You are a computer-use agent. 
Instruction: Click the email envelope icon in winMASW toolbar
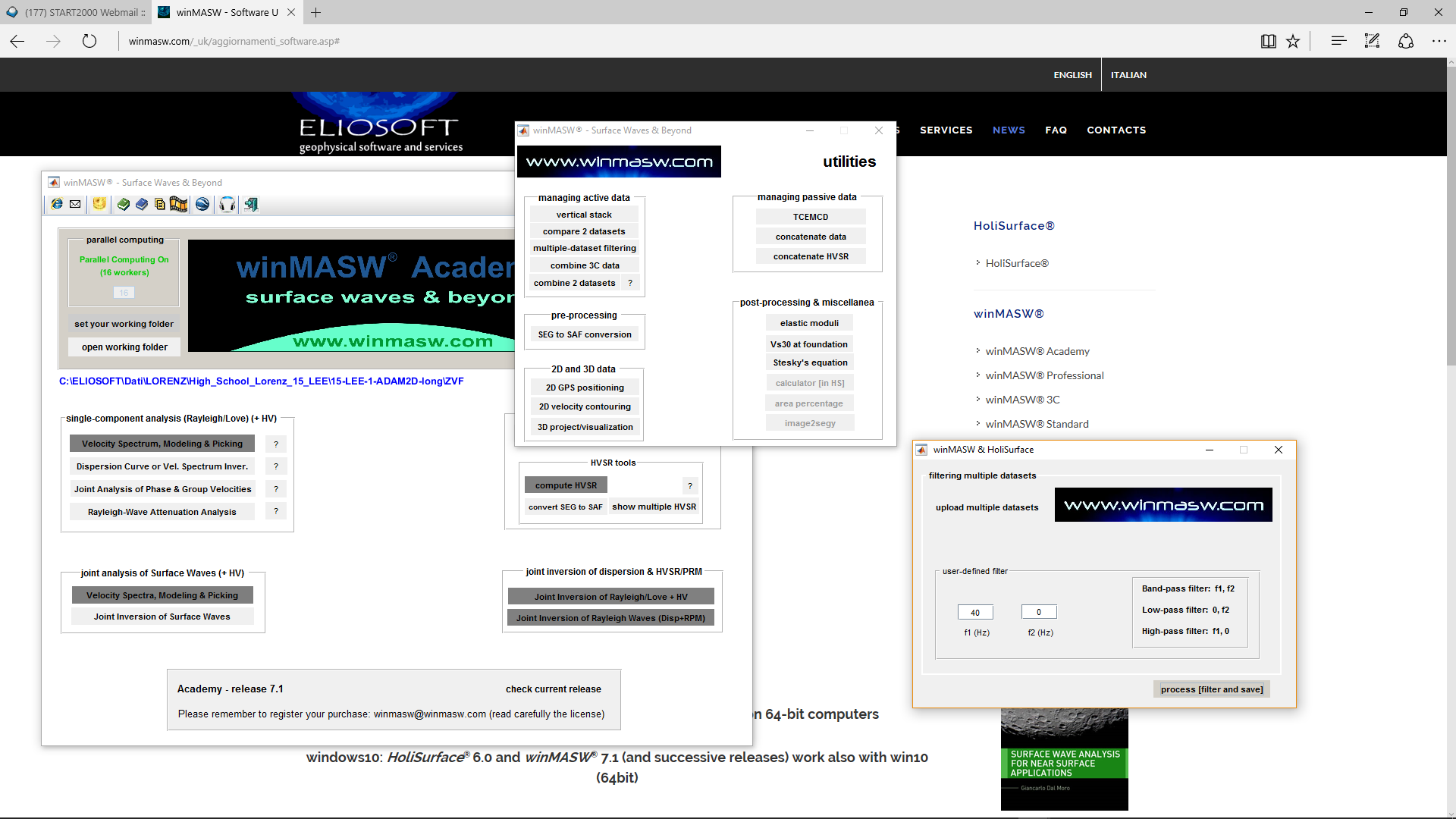point(75,204)
